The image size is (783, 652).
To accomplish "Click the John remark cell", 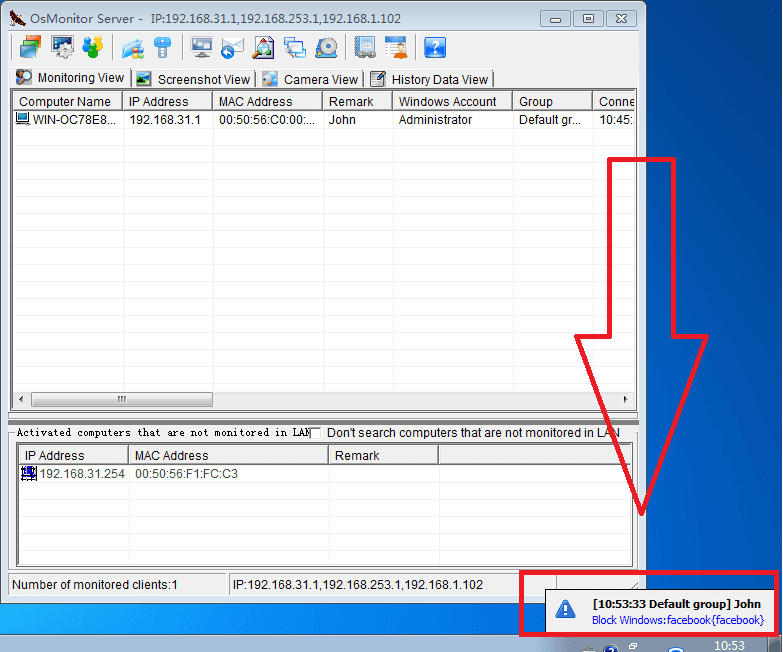I will click(342, 120).
